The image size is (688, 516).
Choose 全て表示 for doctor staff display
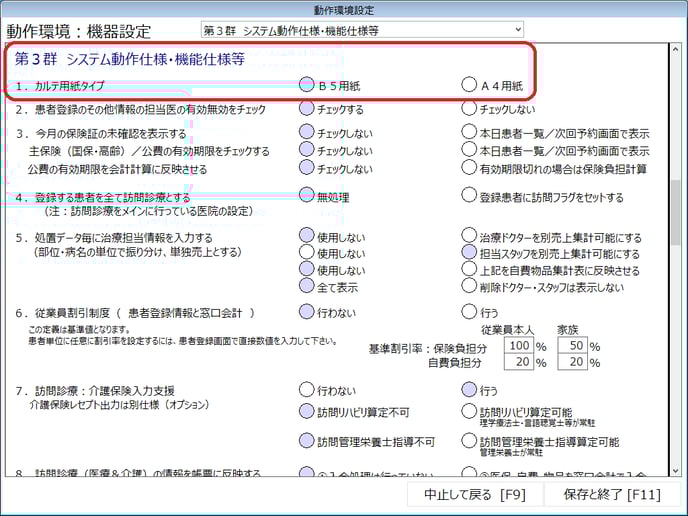pos(307,287)
